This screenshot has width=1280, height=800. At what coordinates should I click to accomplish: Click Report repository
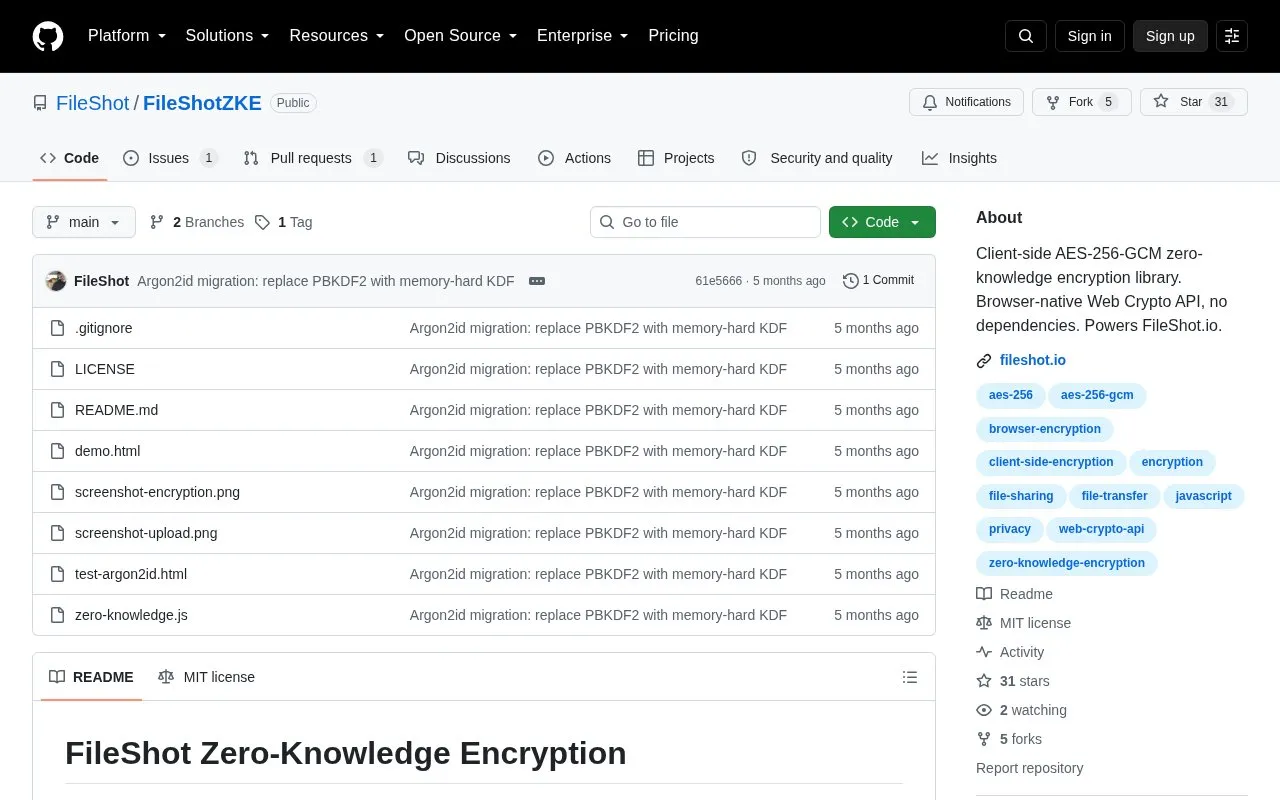[x=1029, y=768]
